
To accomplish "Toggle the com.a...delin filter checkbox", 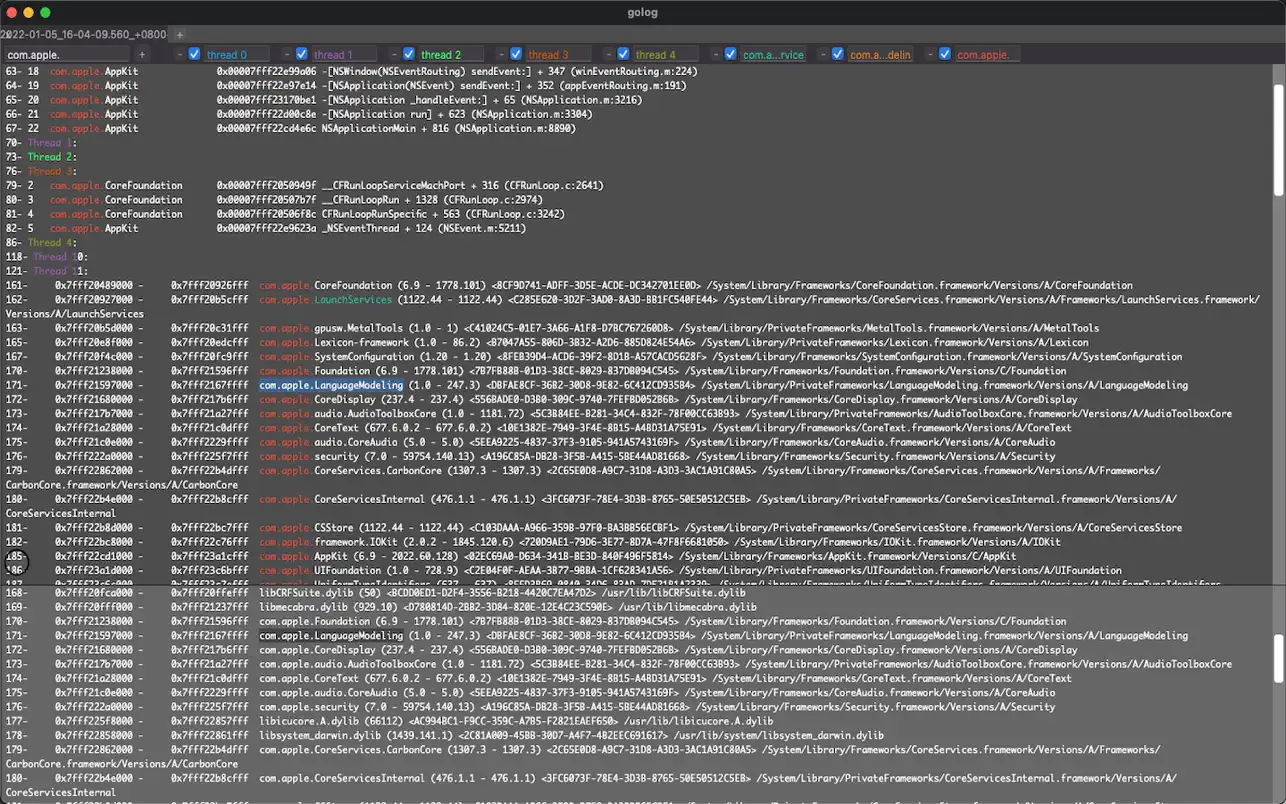I will tap(838, 54).
